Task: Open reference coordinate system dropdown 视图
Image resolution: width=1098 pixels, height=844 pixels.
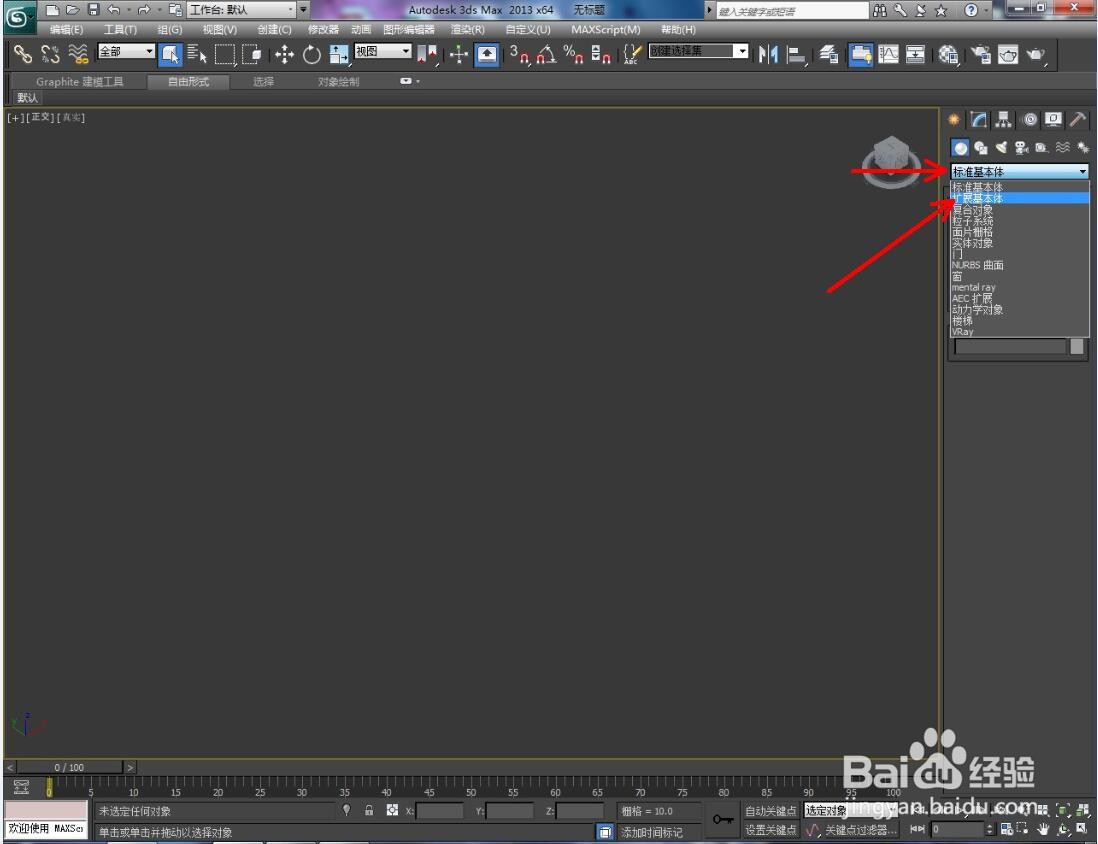Action: coord(382,51)
